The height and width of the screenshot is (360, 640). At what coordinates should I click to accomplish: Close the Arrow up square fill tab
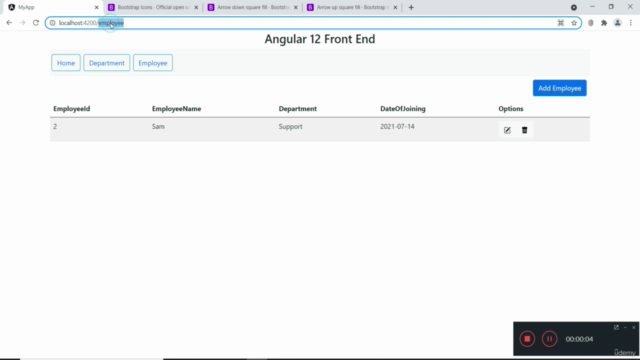395,7
